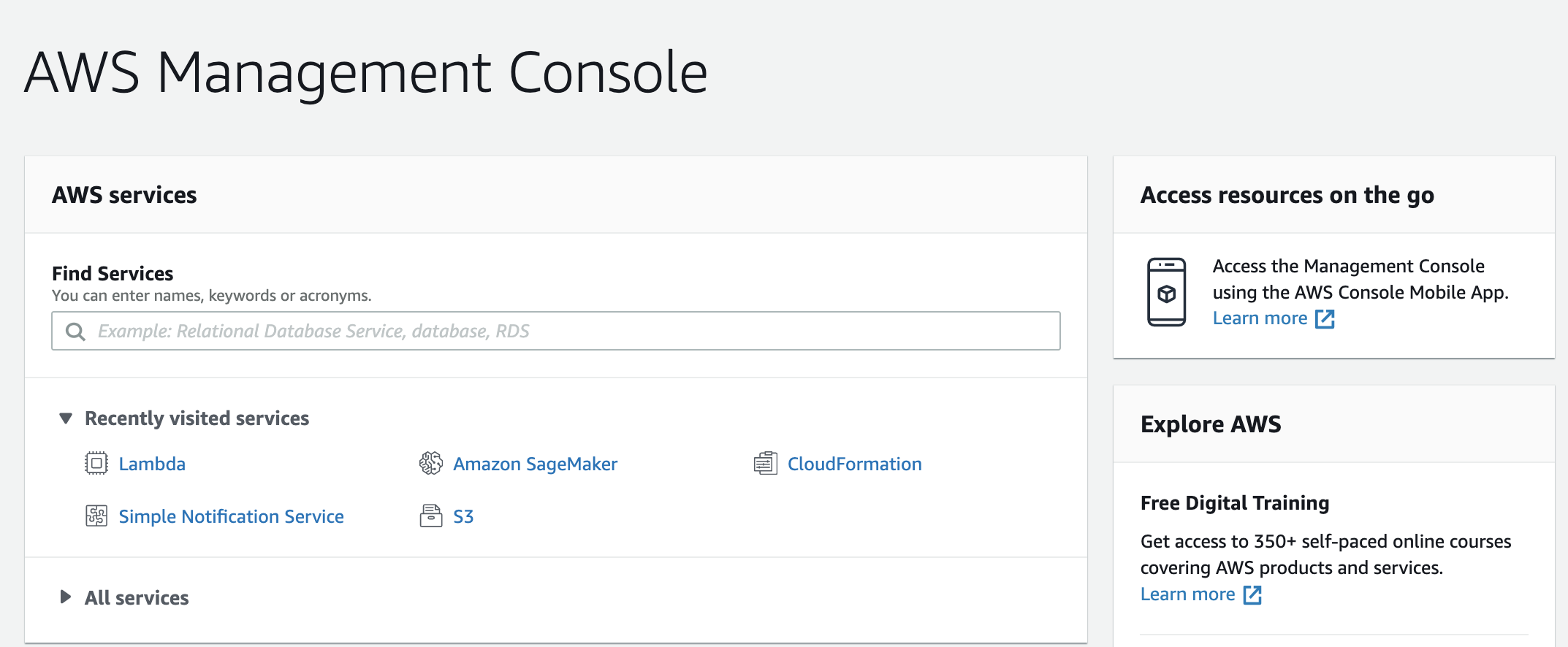Screen dimensions: 1568x647
Task: Open the Lambda service link
Action: (x=152, y=464)
